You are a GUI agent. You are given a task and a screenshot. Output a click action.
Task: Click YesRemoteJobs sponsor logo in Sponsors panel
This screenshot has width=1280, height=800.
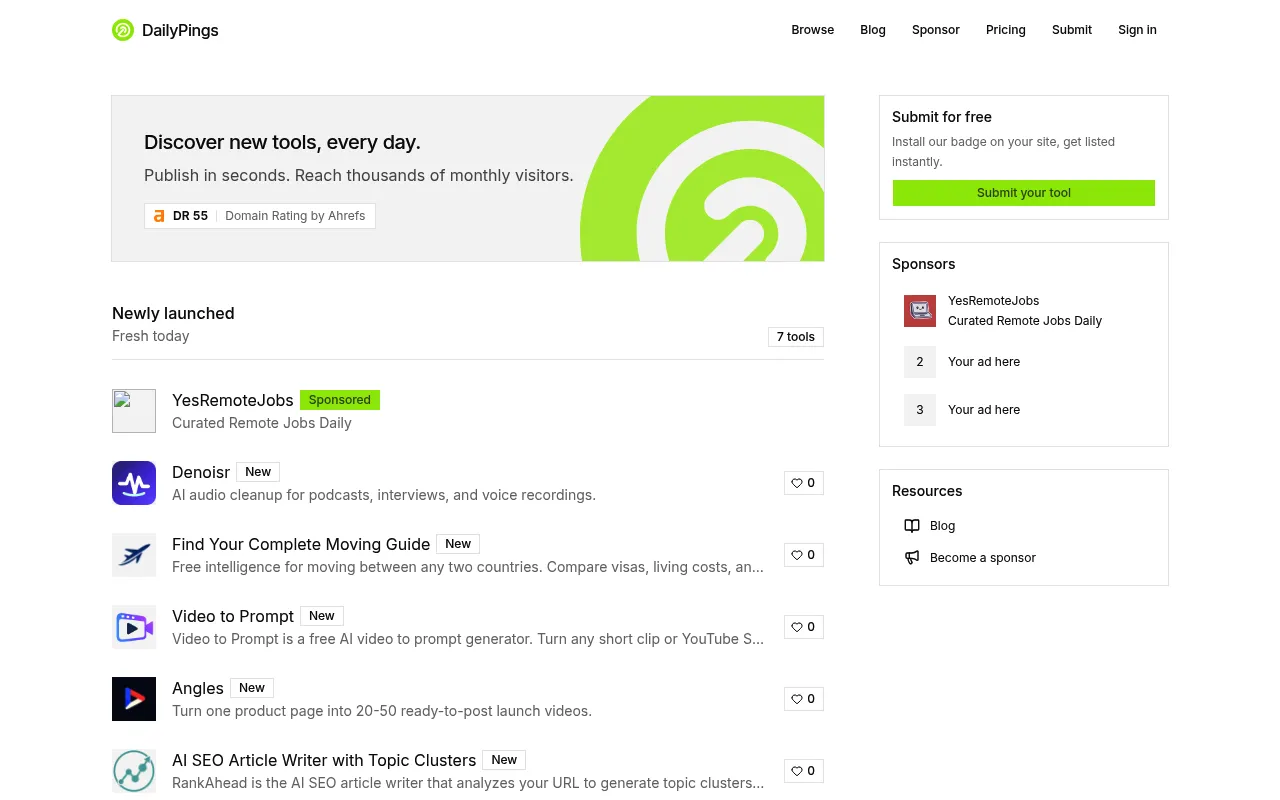pyautogui.click(x=920, y=311)
